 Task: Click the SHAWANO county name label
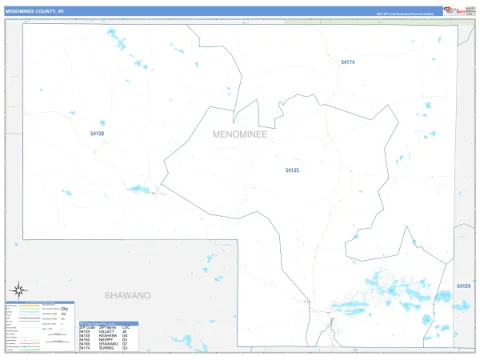click(x=128, y=295)
